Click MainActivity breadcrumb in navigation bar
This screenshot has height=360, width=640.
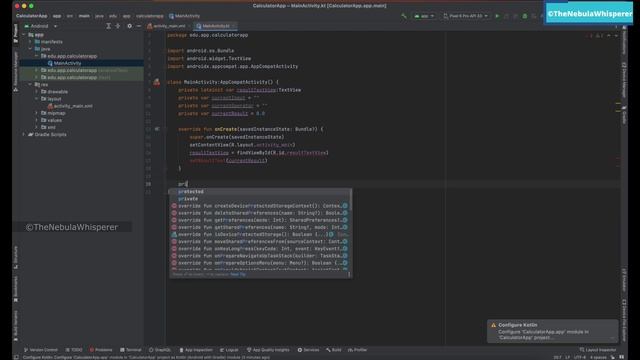(184, 16)
